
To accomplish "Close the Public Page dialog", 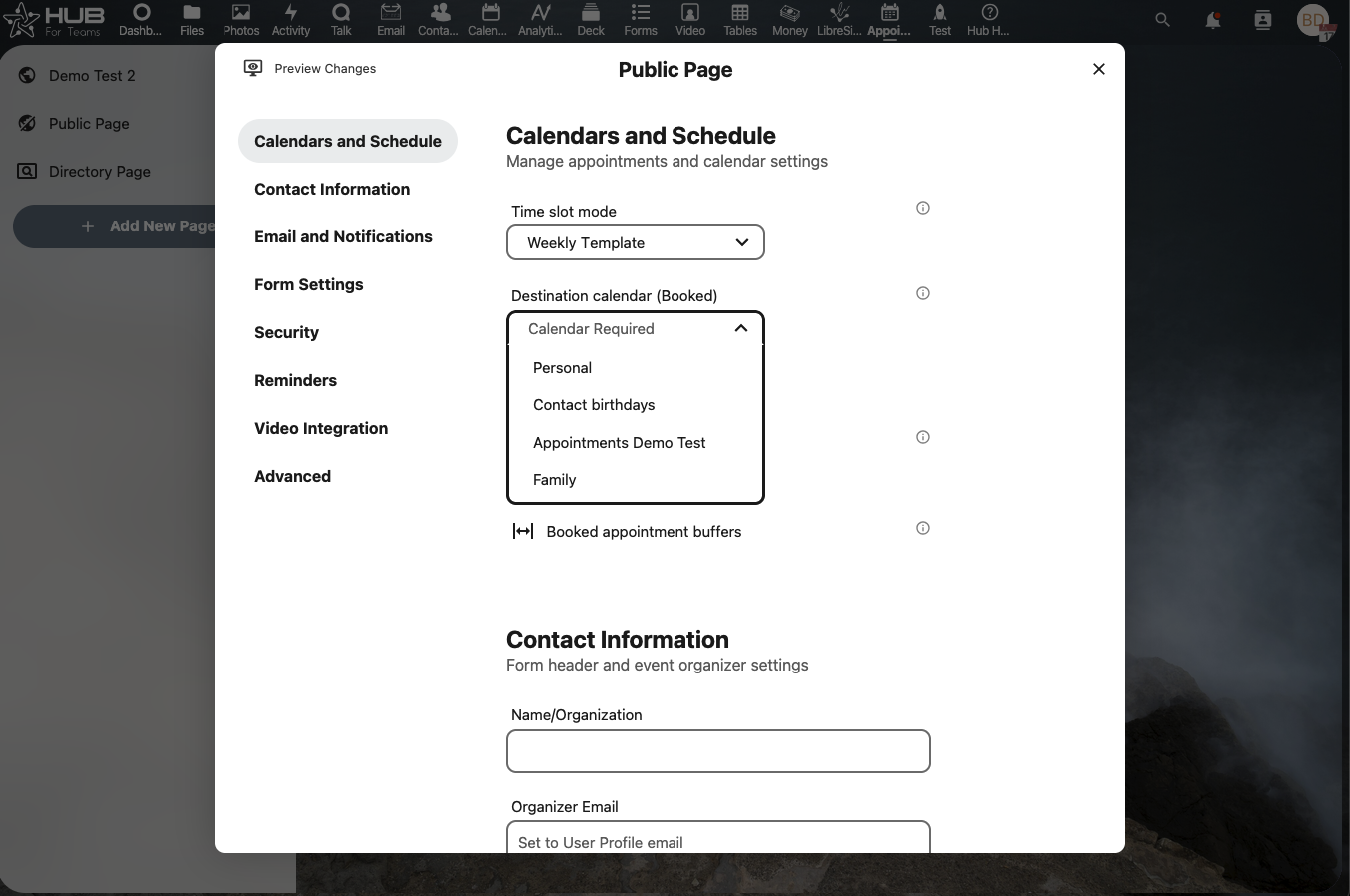I will tap(1099, 69).
